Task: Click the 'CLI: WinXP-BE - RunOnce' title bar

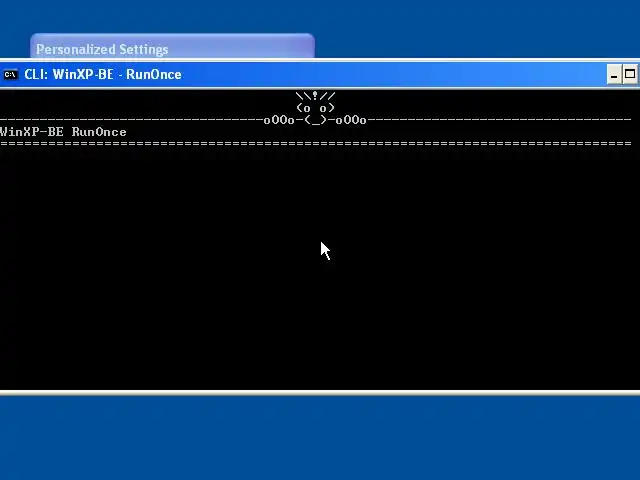Action: pyautogui.click(x=320, y=75)
